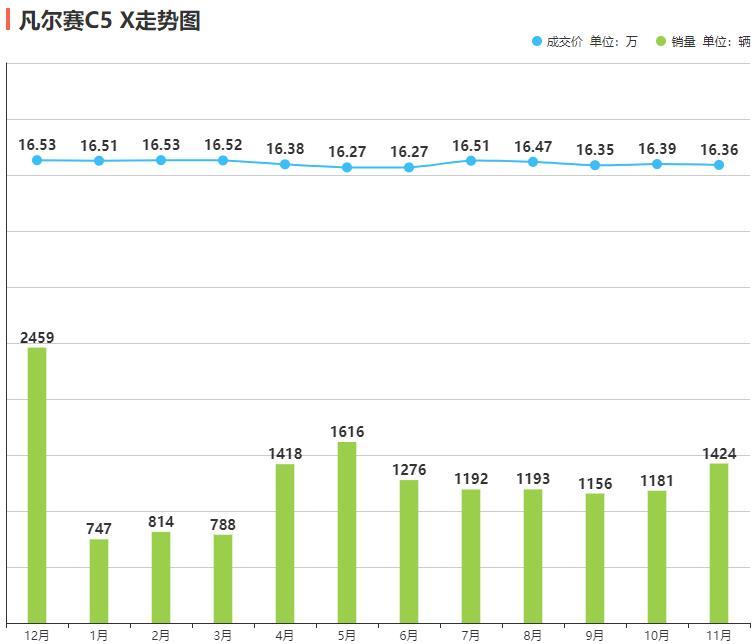Select the 5月 price point 16.27

(347, 167)
